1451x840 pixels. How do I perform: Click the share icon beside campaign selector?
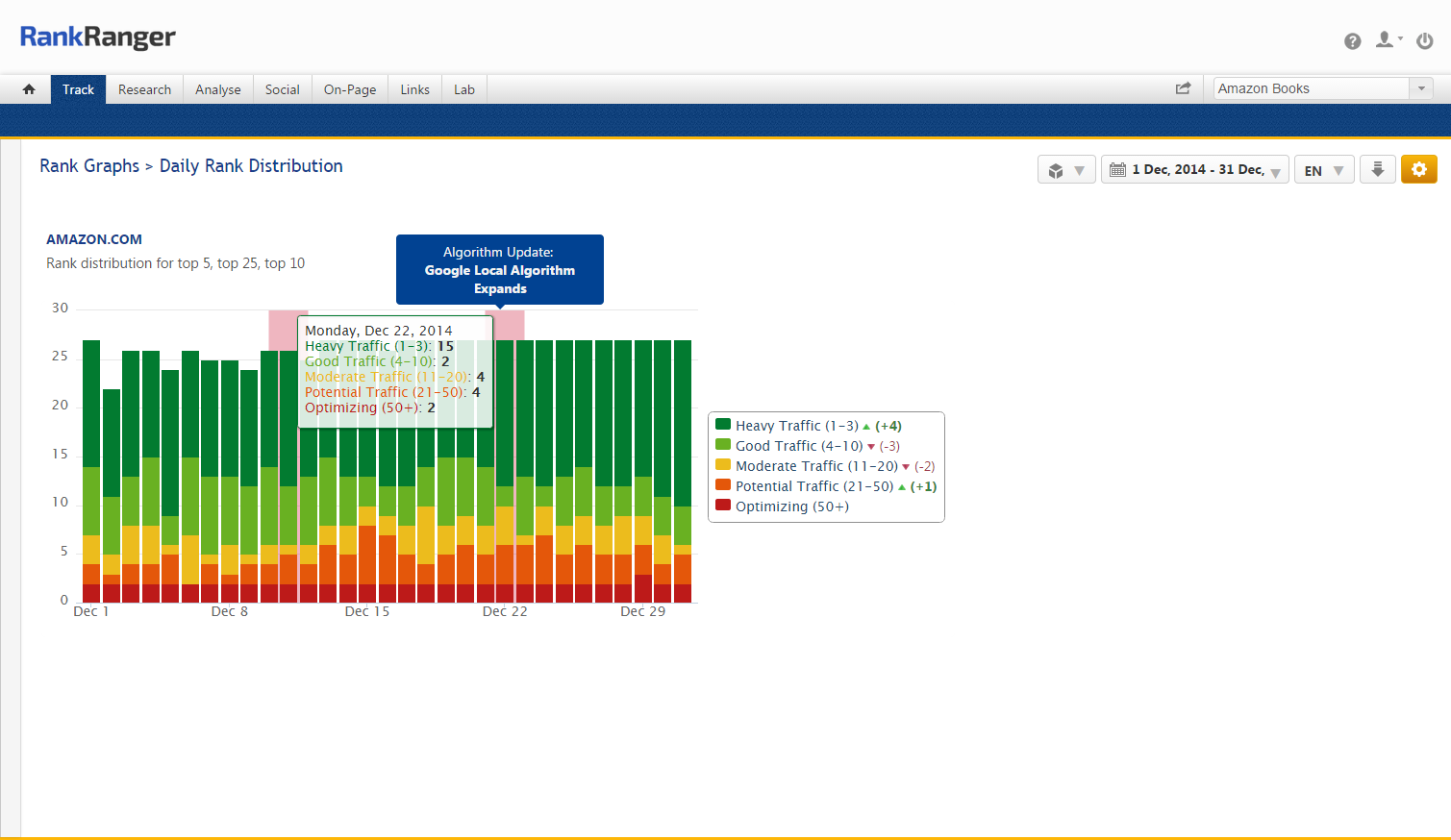[1183, 88]
